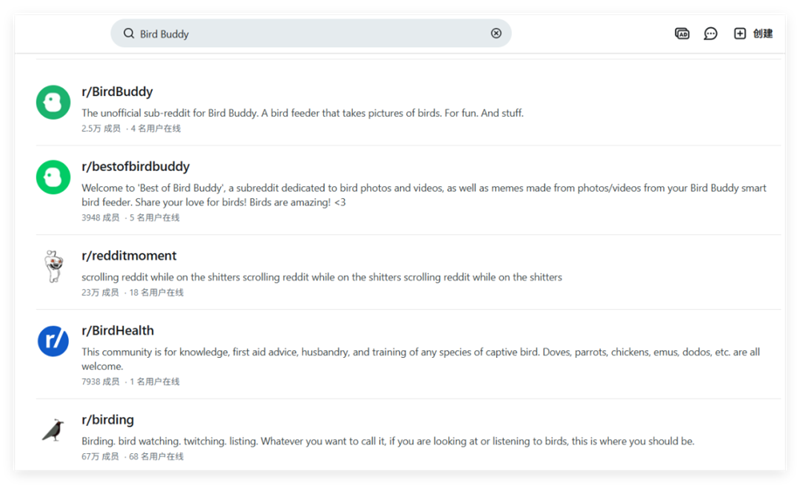Image resolution: width=800 pixels, height=485 pixels.
Task: Click the r/redditmoment Snoo avatar
Action: (53, 266)
